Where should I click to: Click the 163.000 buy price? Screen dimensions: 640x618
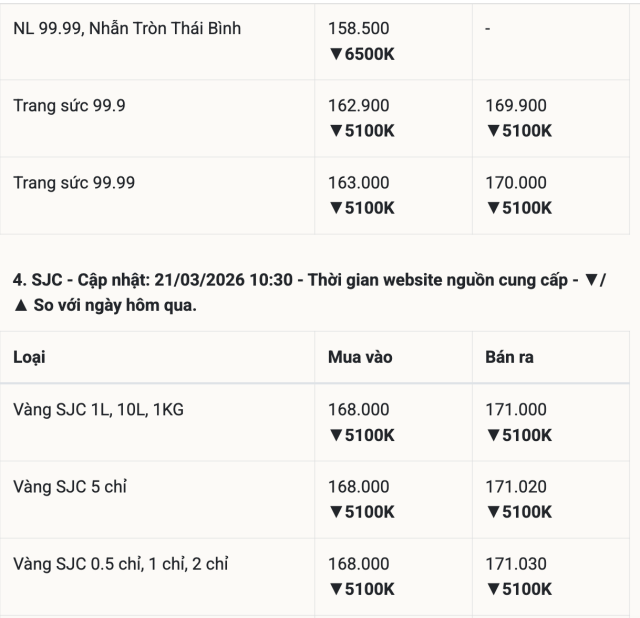point(359,183)
